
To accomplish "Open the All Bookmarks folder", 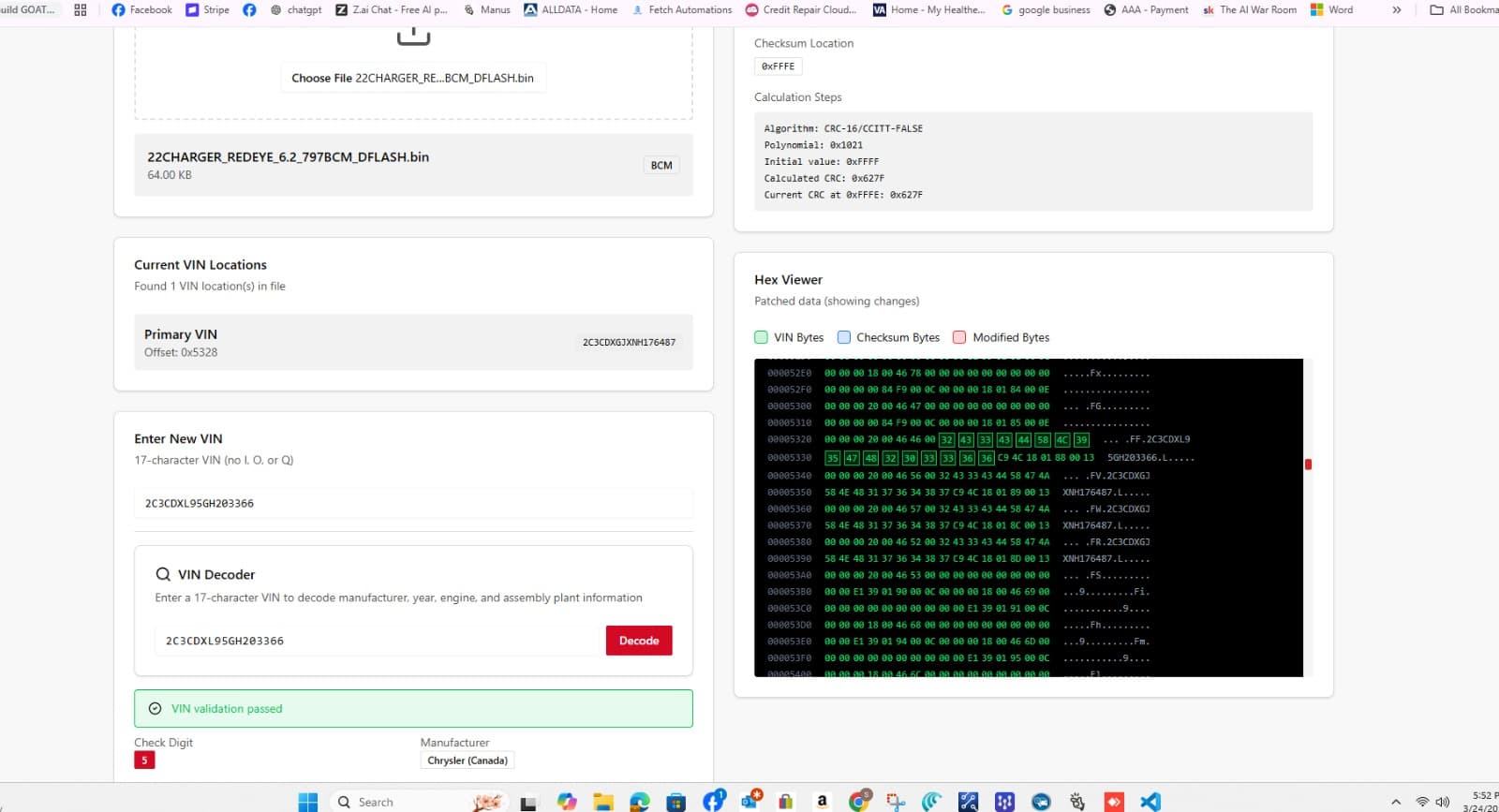I will tap(1463, 9).
